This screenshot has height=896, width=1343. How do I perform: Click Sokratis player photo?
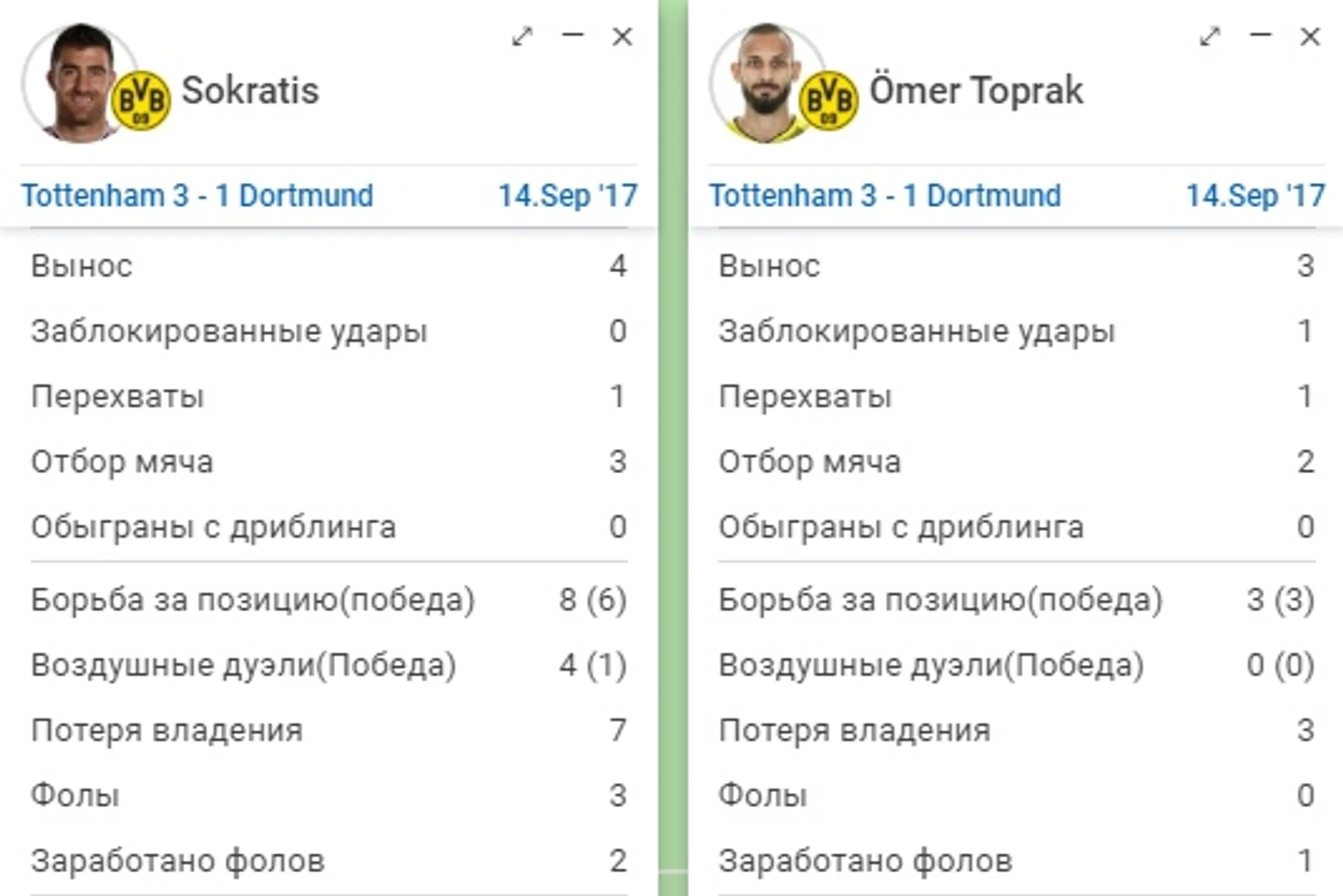[77, 83]
